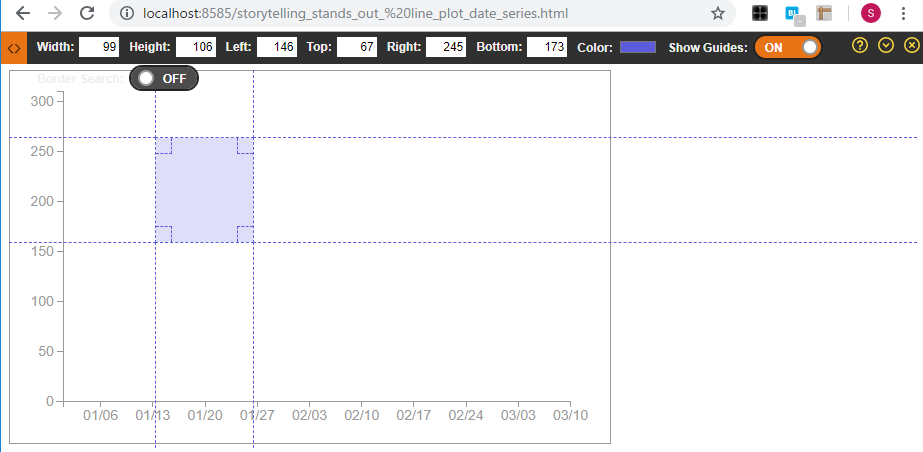The width and height of the screenshot is (923, 452).
Task: Go forward in browser history
Action: 55,14
